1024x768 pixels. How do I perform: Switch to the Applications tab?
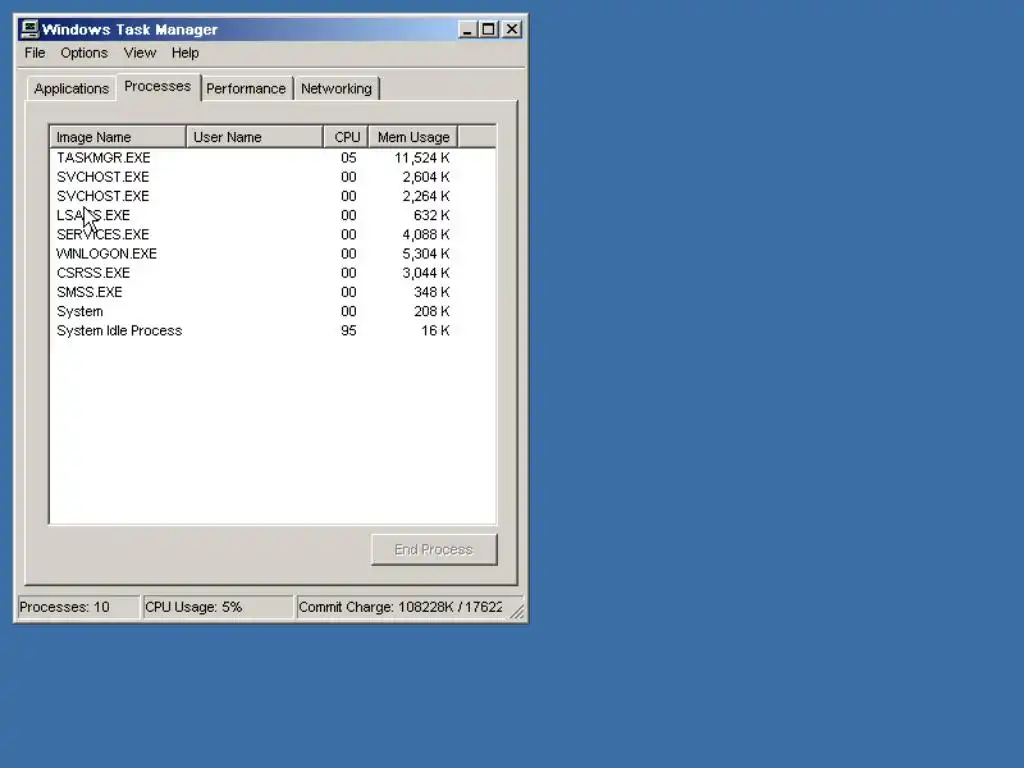pyautogui.click(x=71, y=89)
